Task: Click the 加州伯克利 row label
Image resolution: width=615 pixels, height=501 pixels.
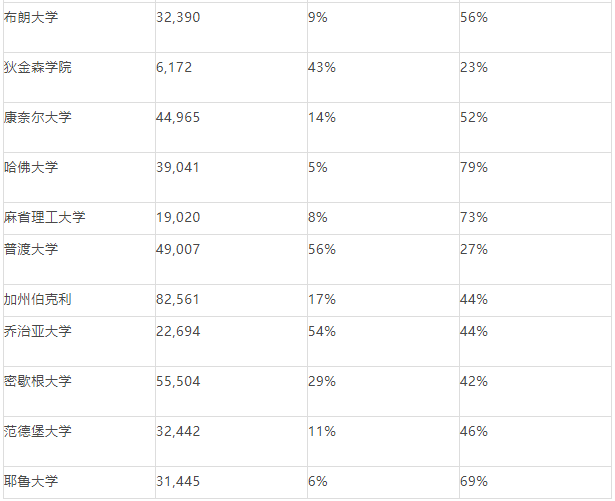Action: tap(38, 299)
